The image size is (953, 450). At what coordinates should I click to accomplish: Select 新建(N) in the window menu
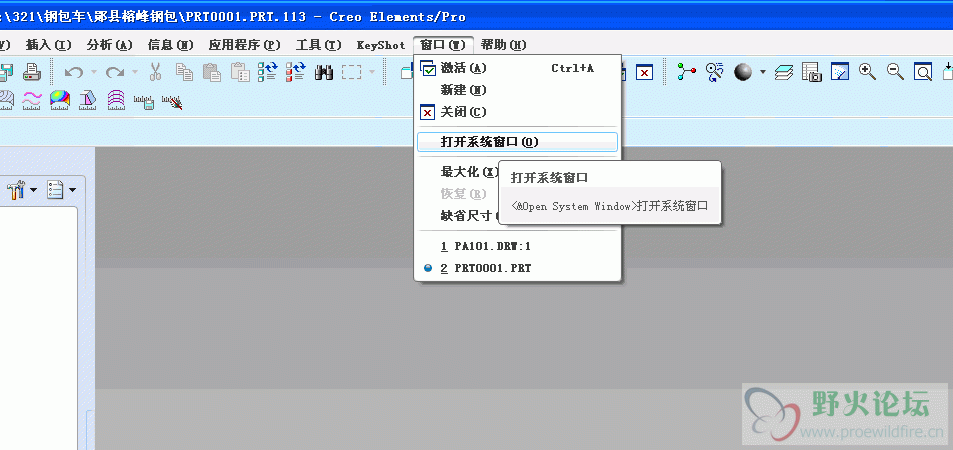(x=518, y=90)
